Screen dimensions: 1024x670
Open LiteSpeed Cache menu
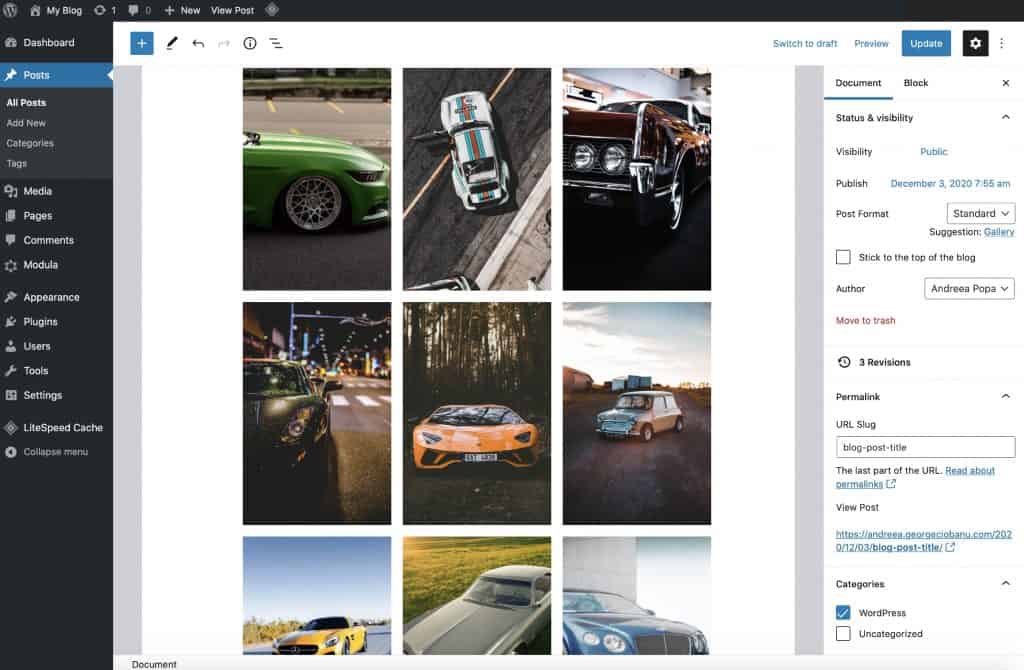pyautogui.click(x=56, y=428)
